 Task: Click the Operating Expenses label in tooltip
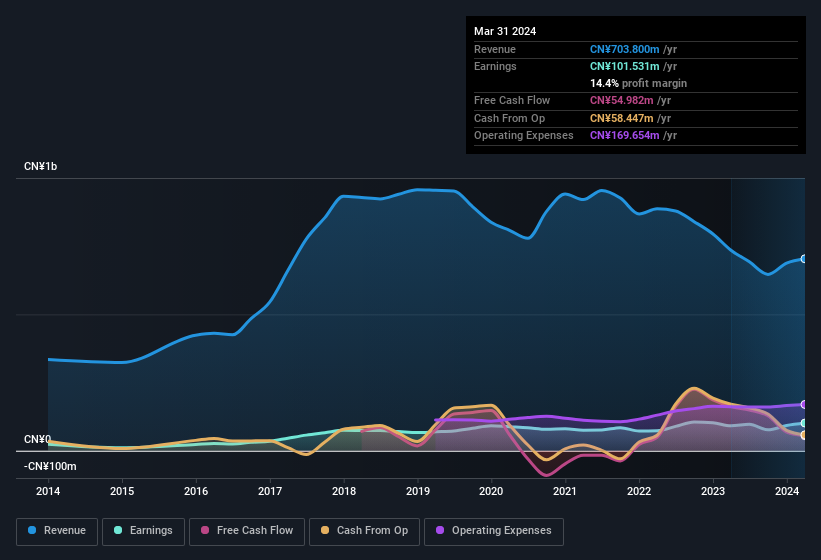point(524,136)
